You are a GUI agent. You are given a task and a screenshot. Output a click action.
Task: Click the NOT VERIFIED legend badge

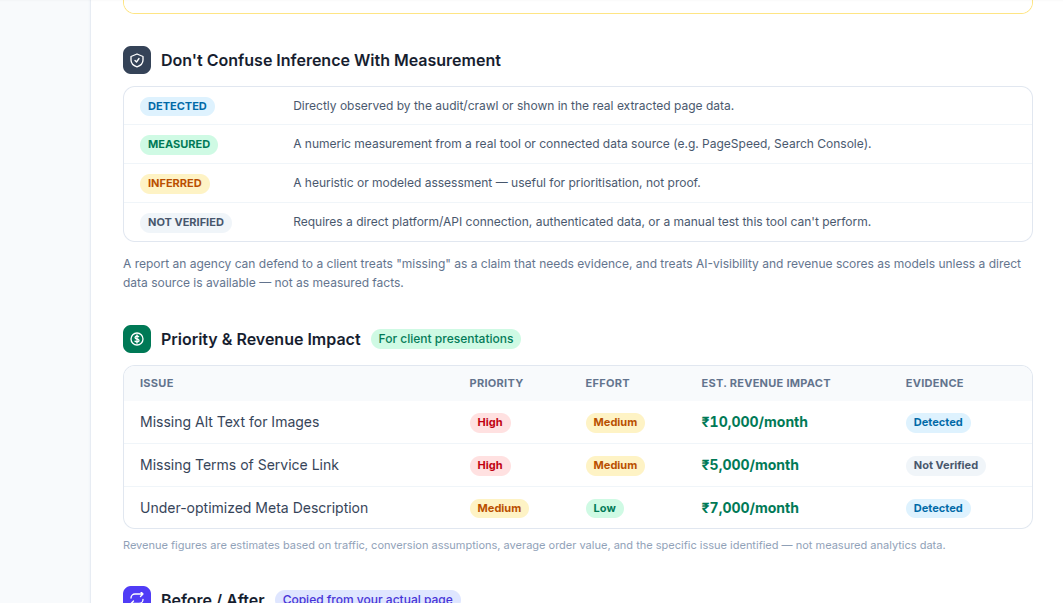[186, 222]
